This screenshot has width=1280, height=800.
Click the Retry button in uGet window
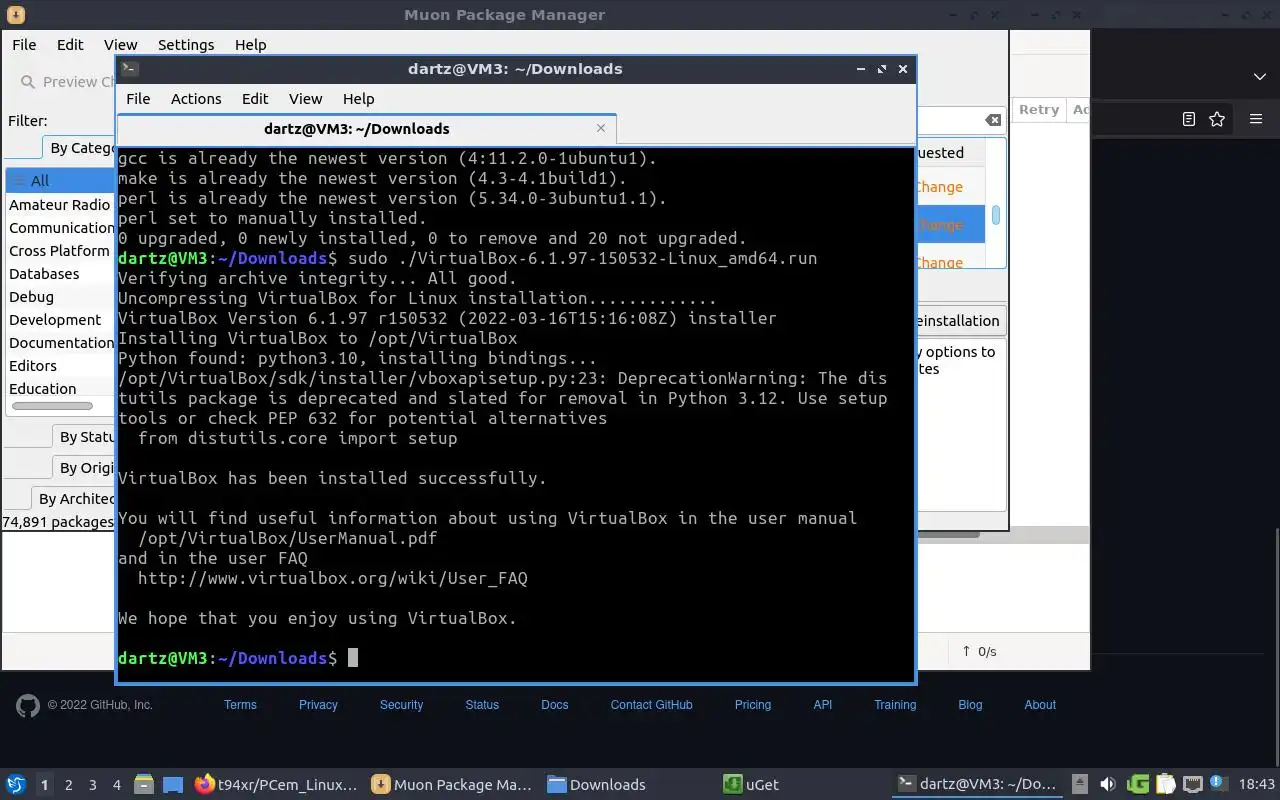click(x=1039, y=109)
